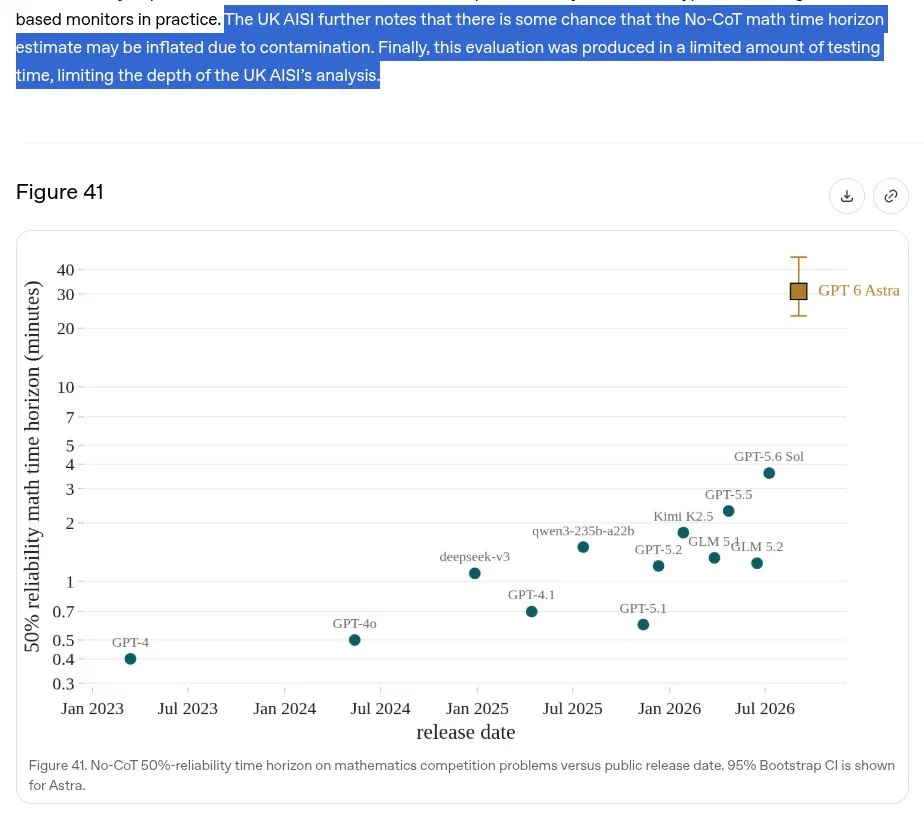Click the 'Jul 2026' axis label

click(x=764, y=708)
